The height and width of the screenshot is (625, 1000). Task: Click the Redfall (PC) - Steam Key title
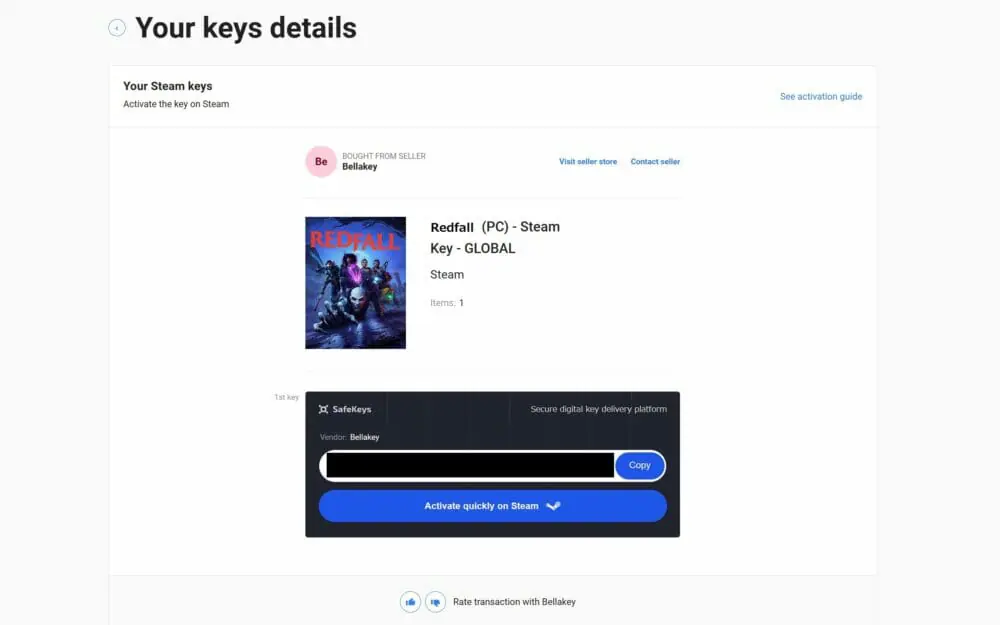coord(495,237)
